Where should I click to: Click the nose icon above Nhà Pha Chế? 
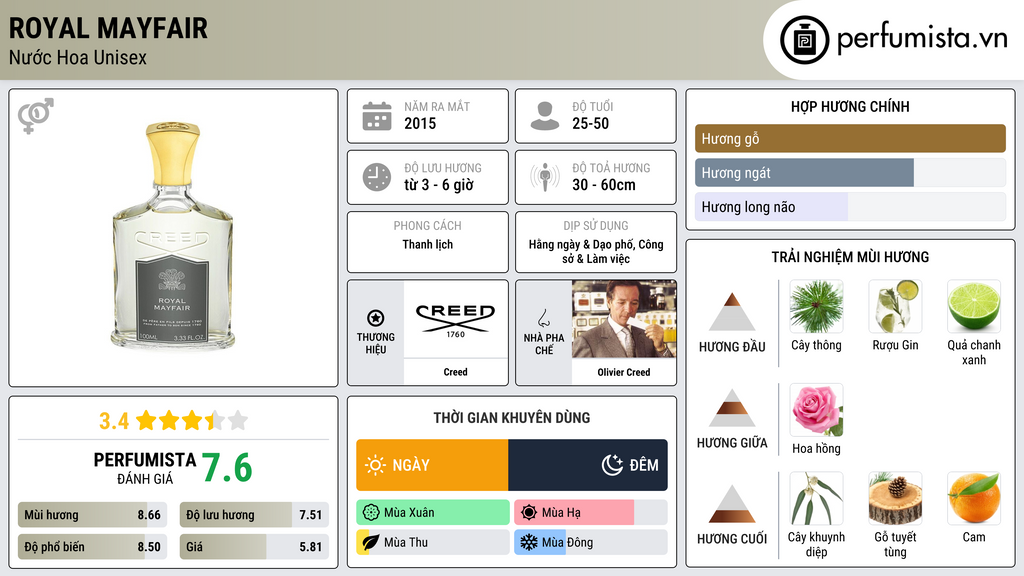(x=543, y=318)
